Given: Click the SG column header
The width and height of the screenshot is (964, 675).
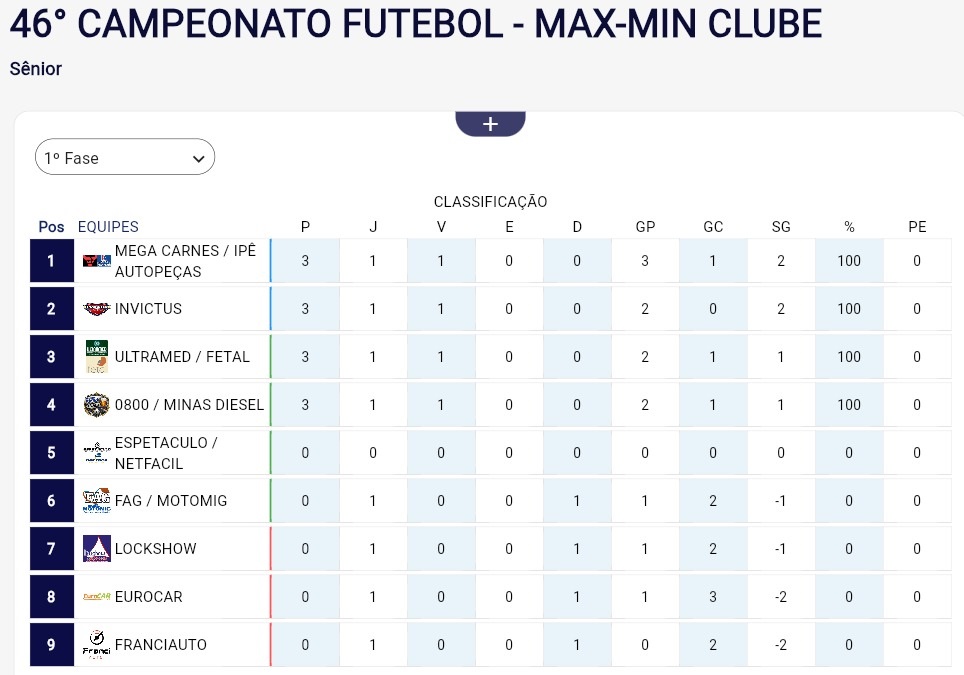Looking at the screenshot, I should tap(781, 227).
